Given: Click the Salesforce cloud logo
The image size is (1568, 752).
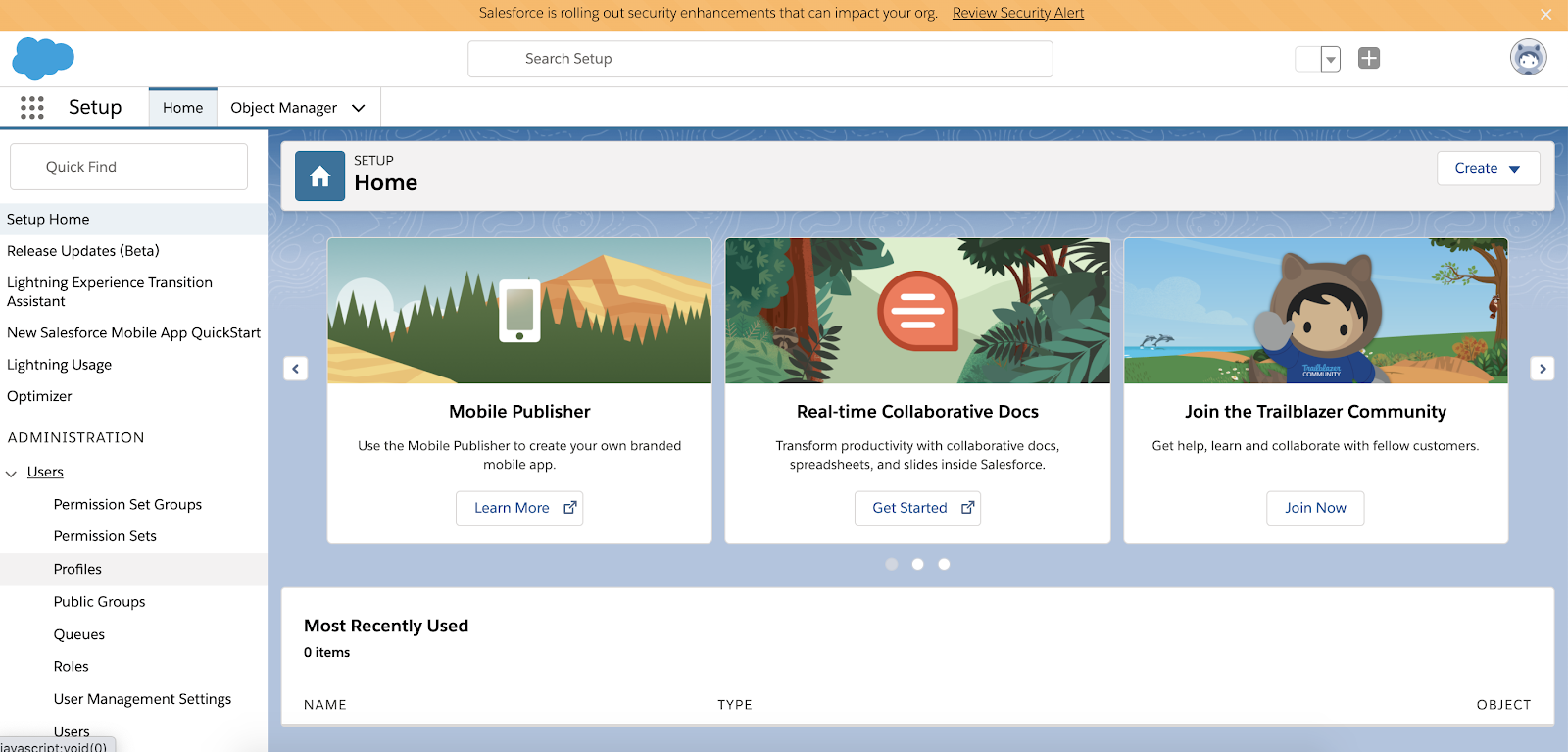Looking at the screenshot, I should [43, 59].
